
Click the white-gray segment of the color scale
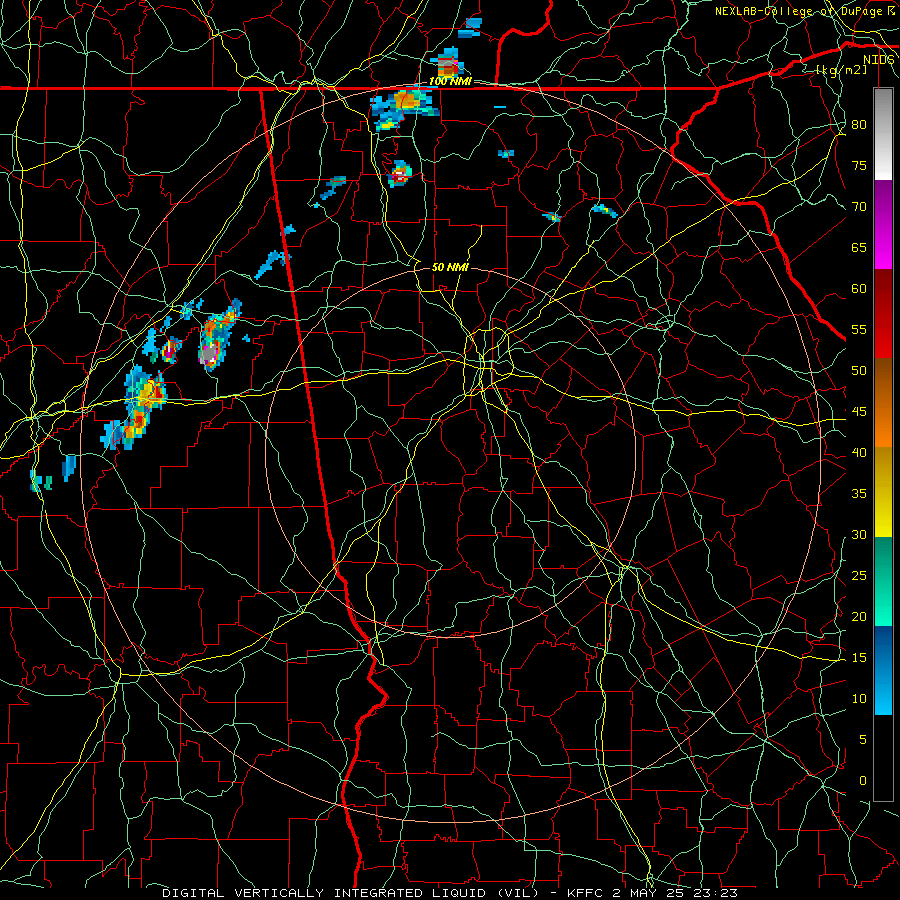click(x=883, y=134)
